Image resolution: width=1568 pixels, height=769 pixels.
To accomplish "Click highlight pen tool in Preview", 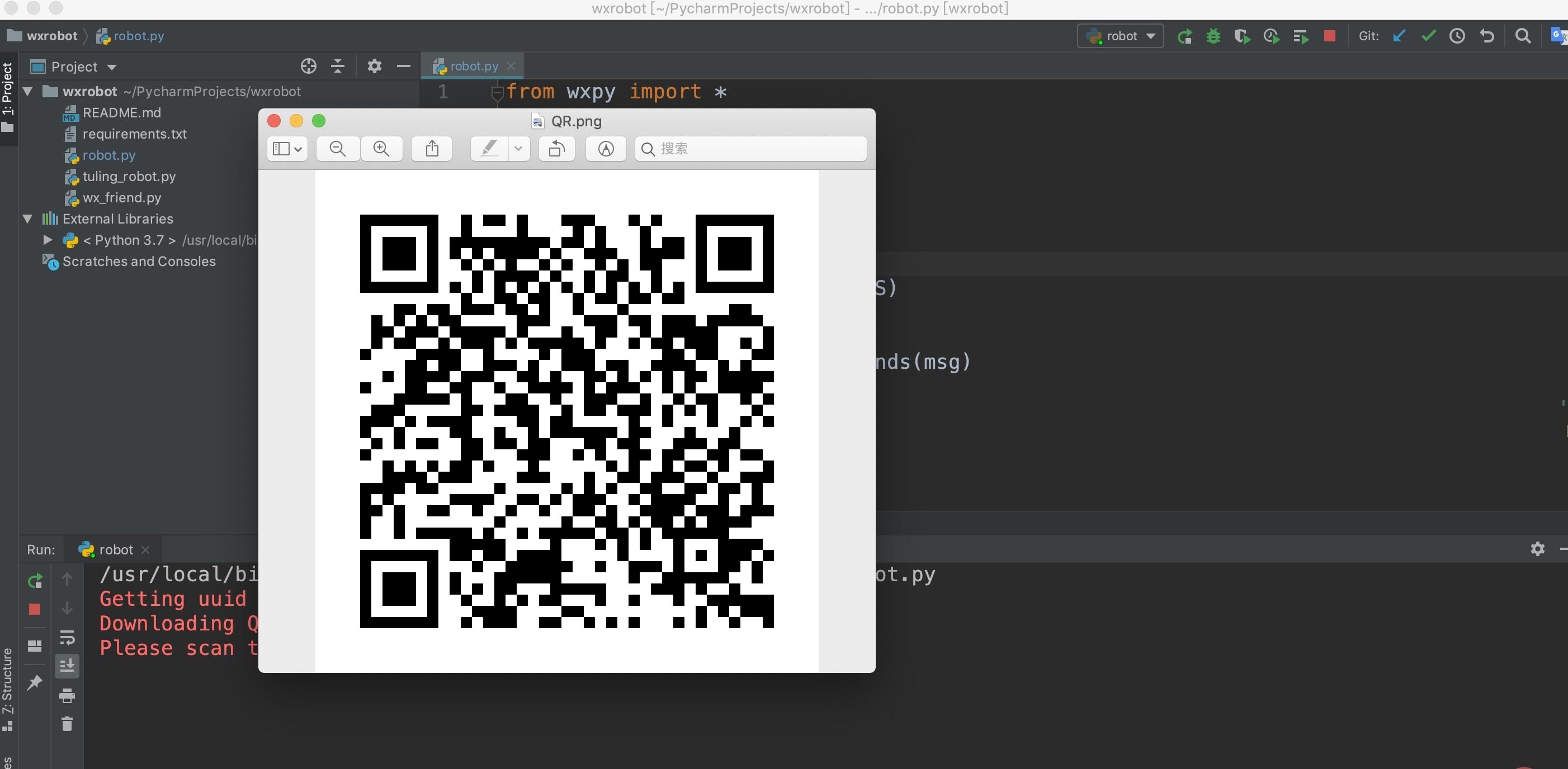I will pos(489,149).
